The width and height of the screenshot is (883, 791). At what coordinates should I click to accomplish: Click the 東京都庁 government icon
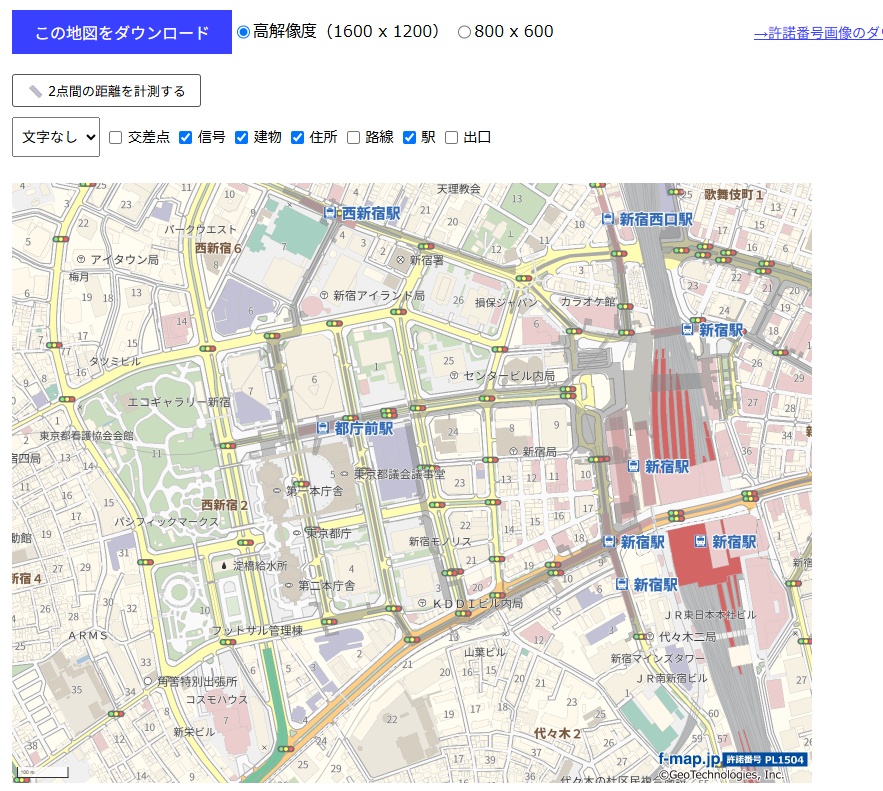point(297,533)
